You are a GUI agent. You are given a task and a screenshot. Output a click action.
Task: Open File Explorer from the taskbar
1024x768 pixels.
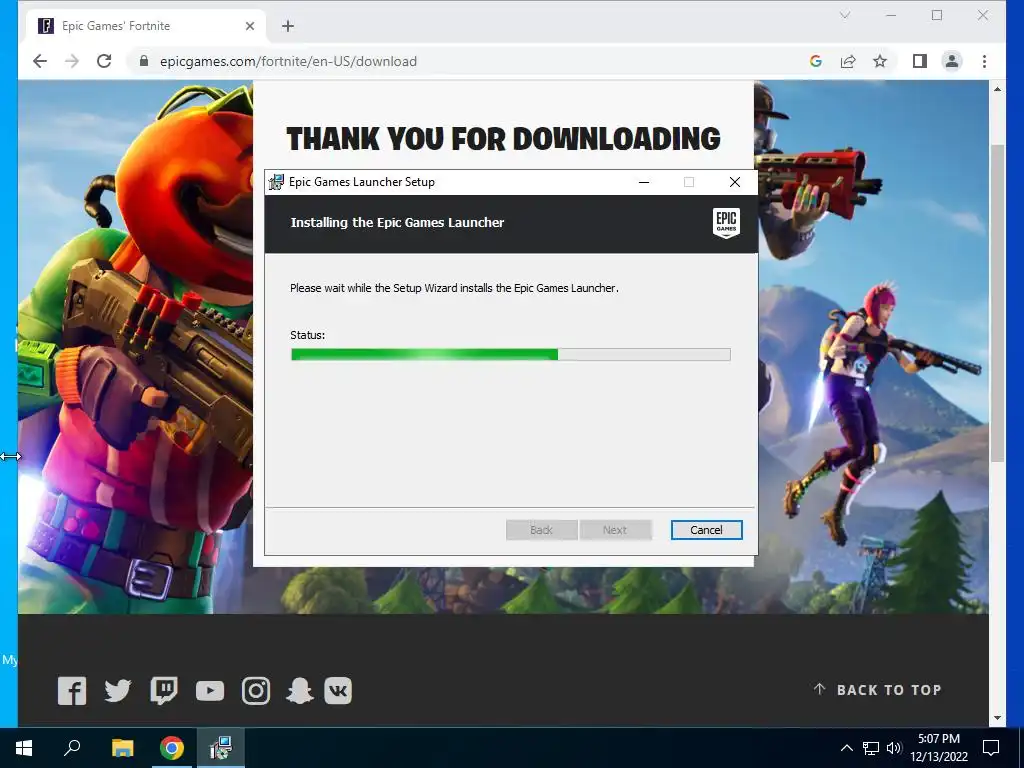[x=122, y=748]
